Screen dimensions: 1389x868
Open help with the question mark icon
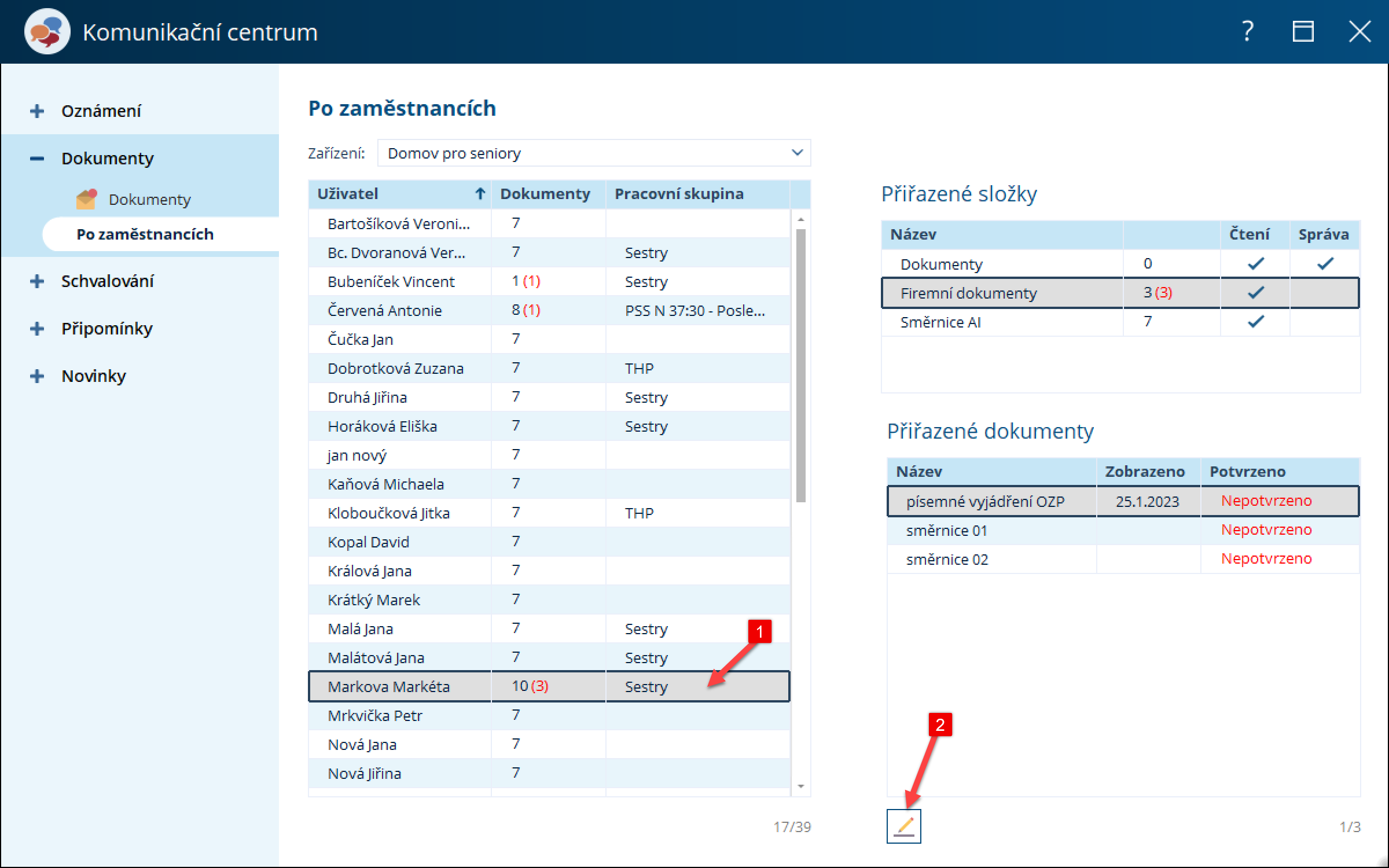click(x=1248, y=31)
